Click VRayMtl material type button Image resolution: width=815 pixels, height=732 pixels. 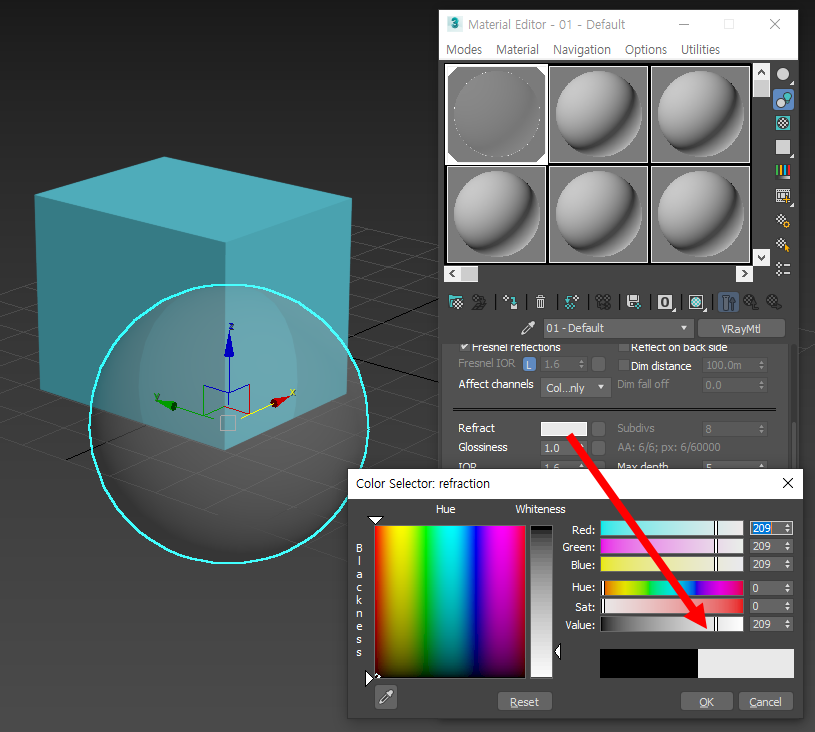pyautogui.click(x=741, y=329)
